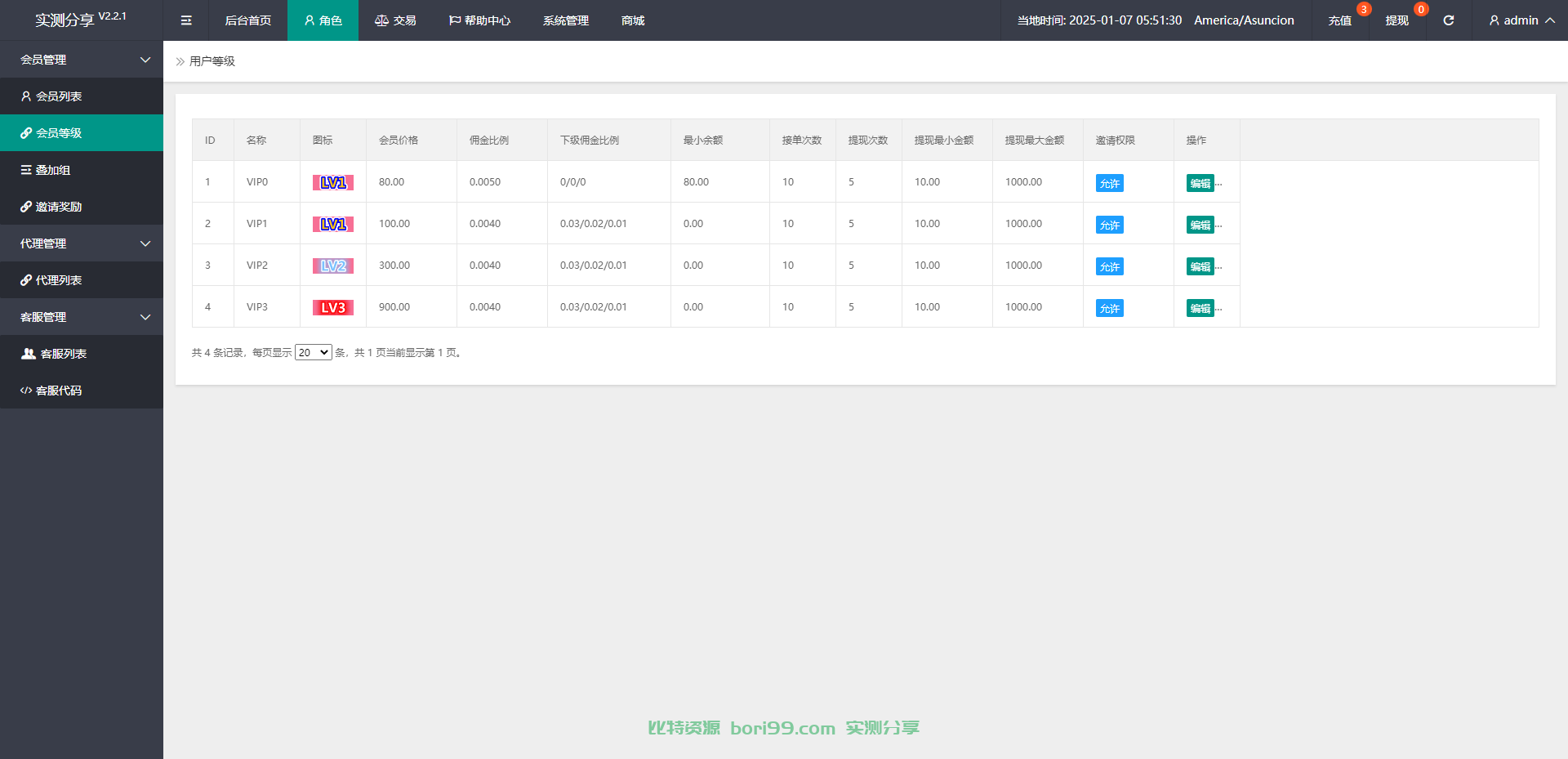1568x759 pixels.
Task: Toggle 允许 invite permission for VIP0
Action: tap(1110, 183)
